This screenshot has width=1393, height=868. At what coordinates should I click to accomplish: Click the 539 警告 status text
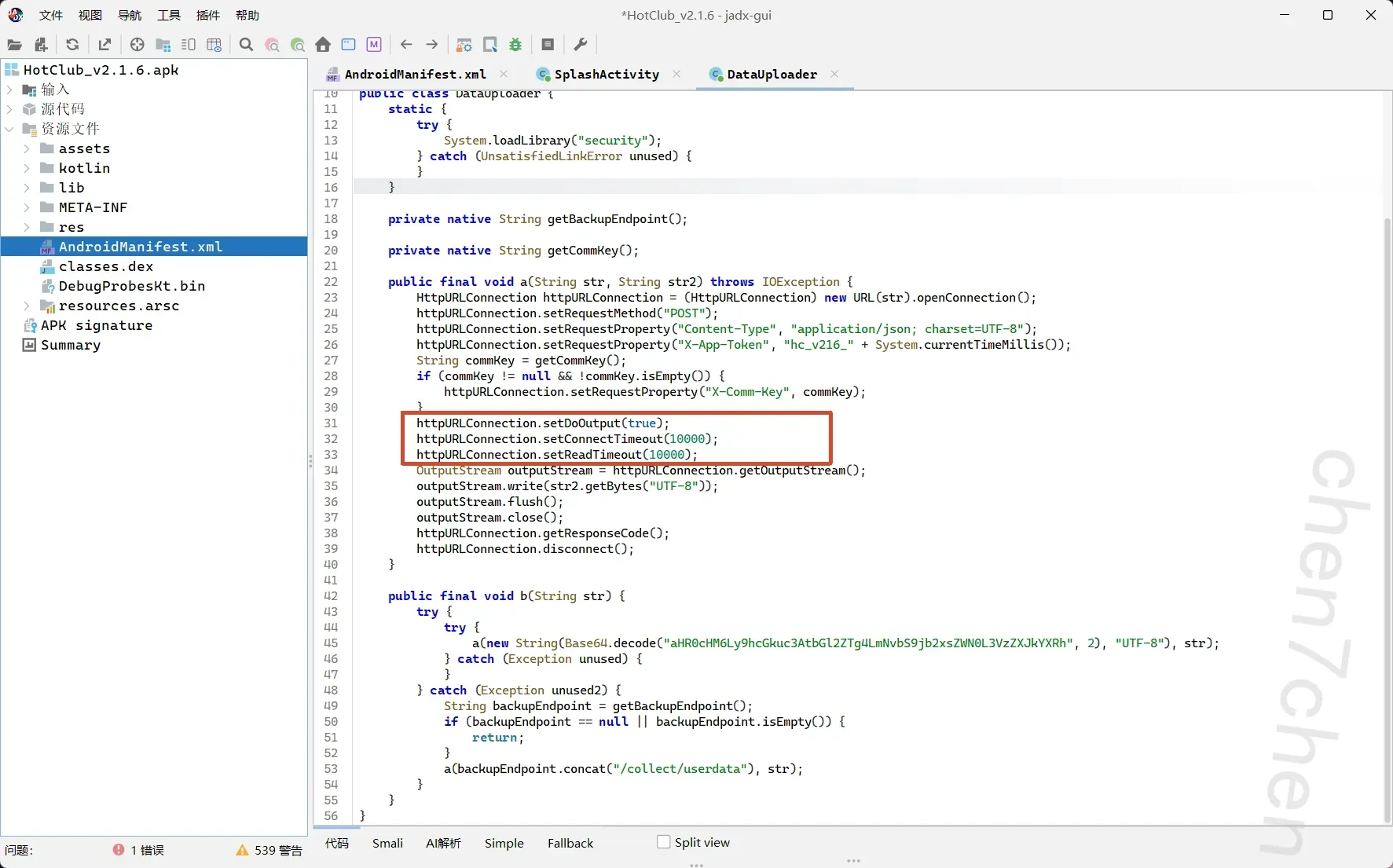[x=278, y=850]
